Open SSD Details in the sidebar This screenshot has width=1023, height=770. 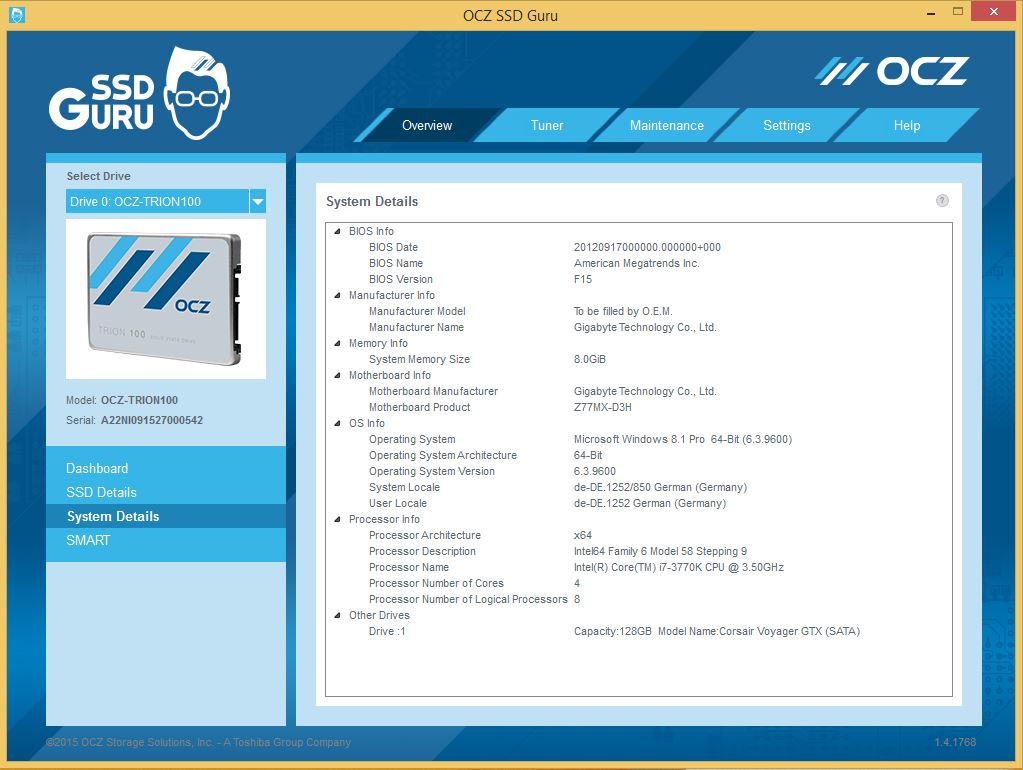click(166, 492)
